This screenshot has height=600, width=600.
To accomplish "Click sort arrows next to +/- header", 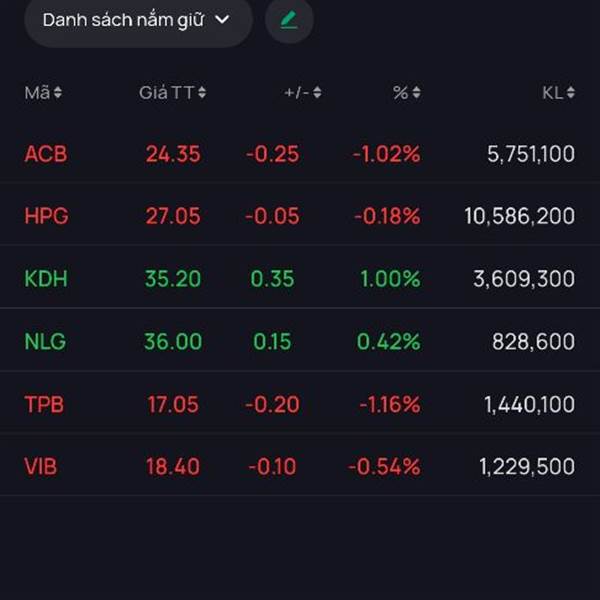I will [317, 93].
